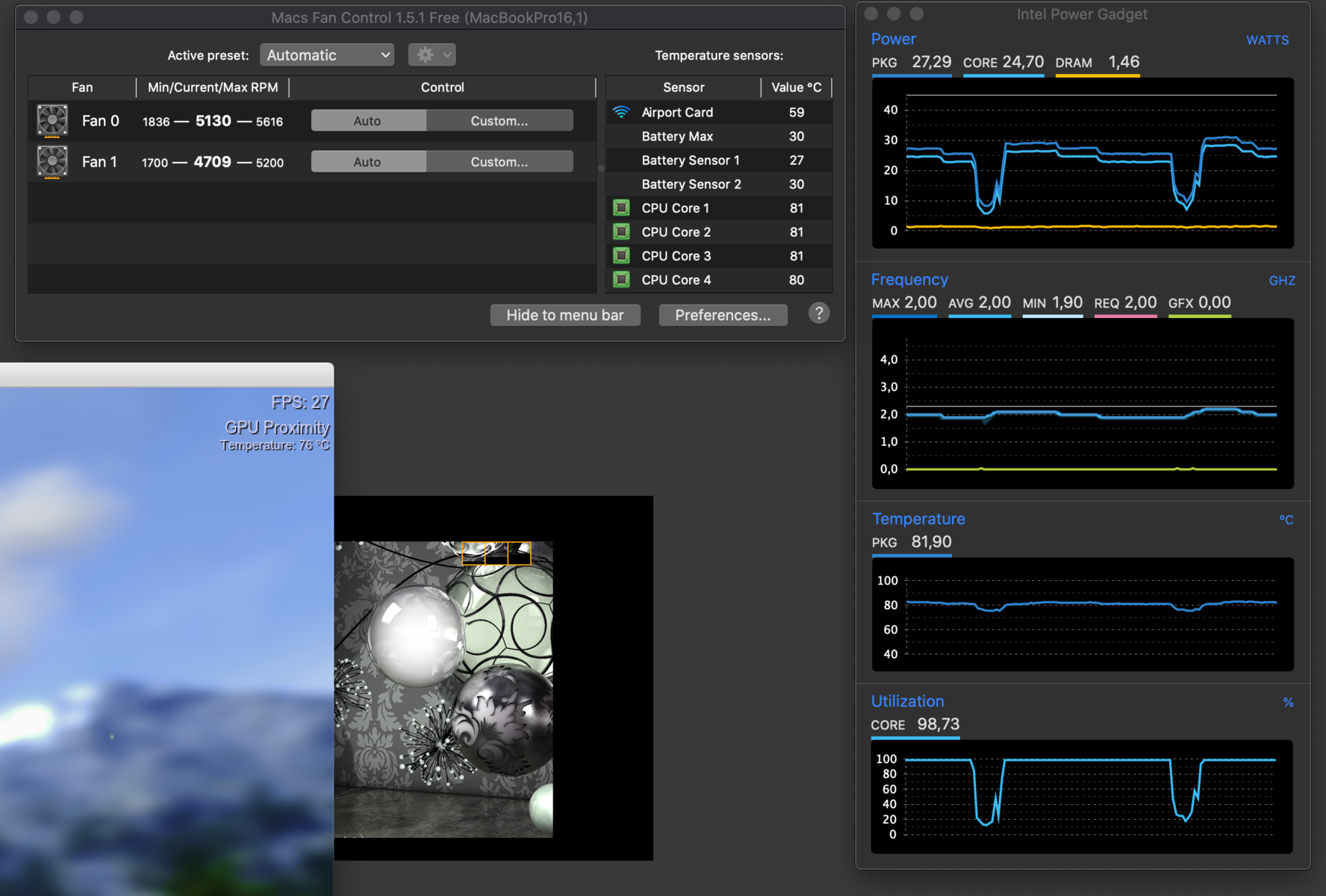Select the Battery Max sensor row
Image resolution: width=1326 pixels, height=896 pixels.
pos(718,137)
